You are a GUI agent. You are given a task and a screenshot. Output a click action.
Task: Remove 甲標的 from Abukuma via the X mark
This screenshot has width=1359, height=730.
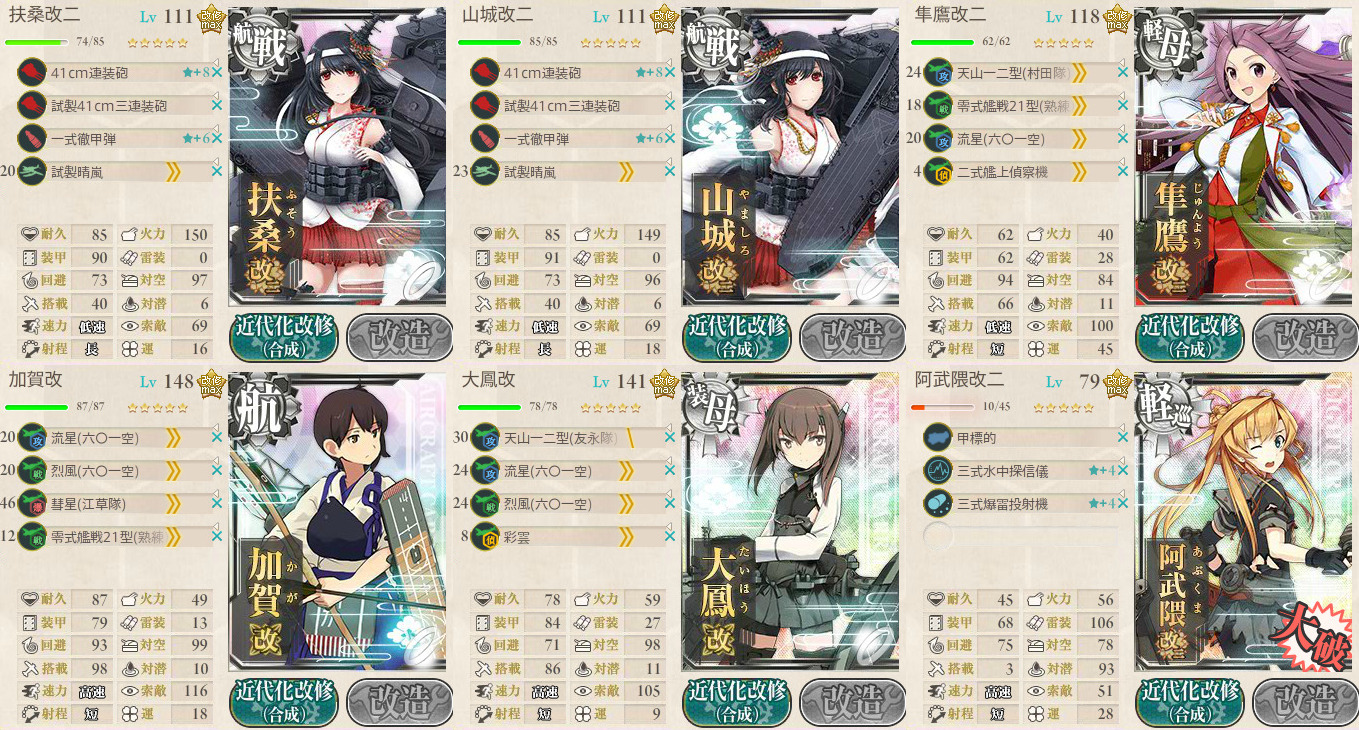coord(1122,437)
